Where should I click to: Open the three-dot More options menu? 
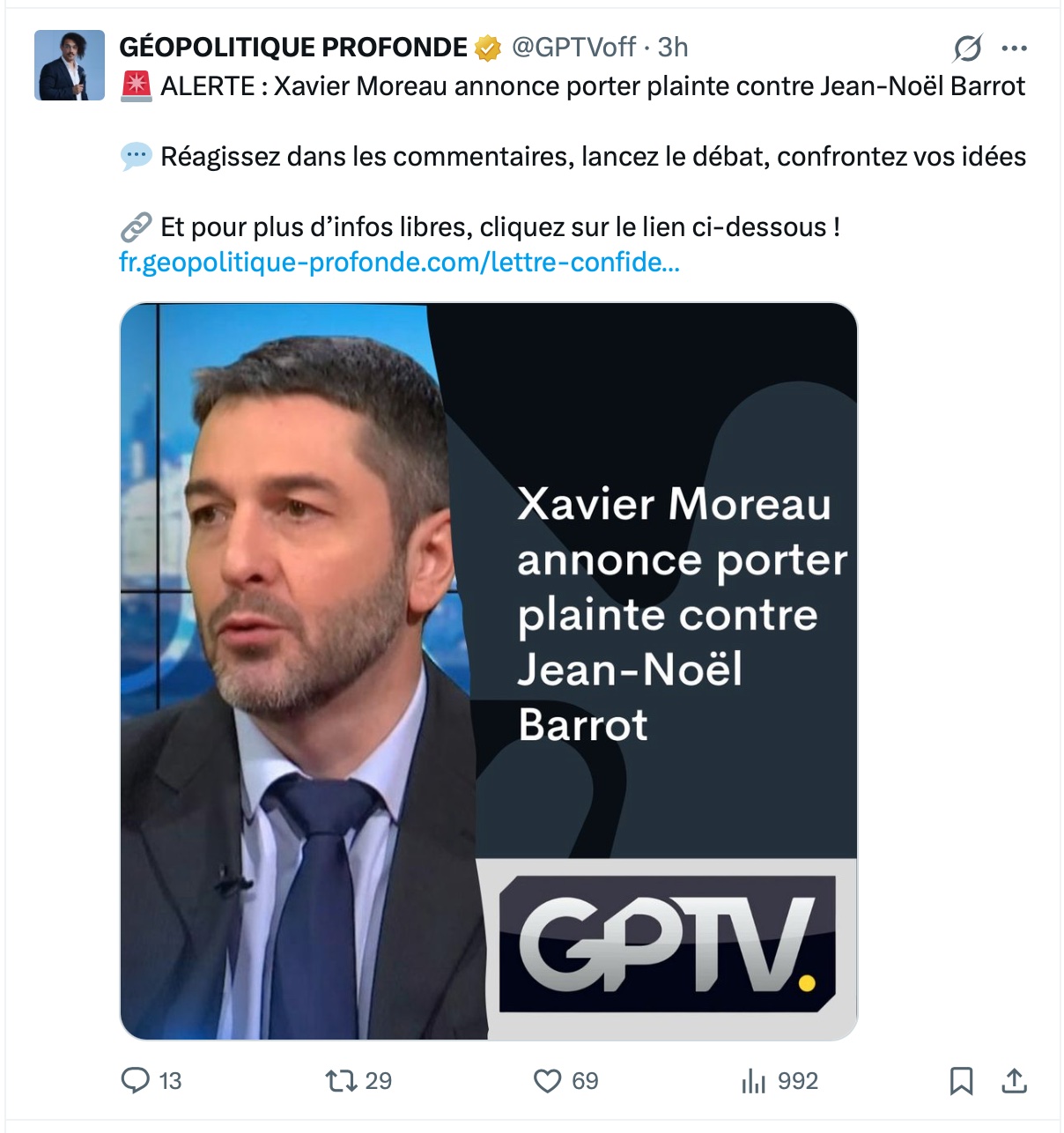(1015, 48)
